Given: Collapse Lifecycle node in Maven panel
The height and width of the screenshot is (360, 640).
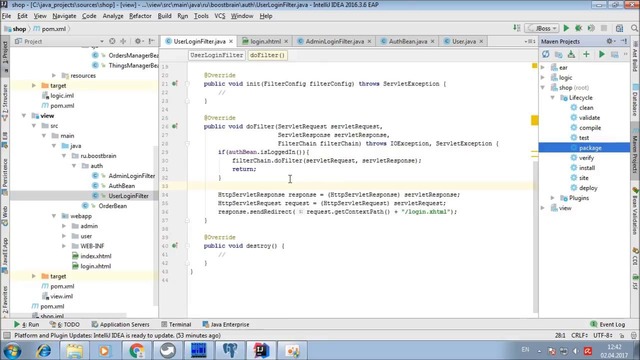Looking at the screenshot, I should 553,98.
